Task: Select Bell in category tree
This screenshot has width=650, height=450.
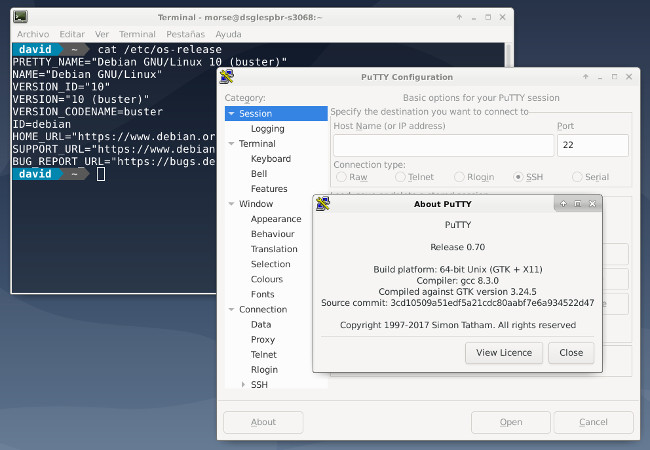Action: coord(259,174)
